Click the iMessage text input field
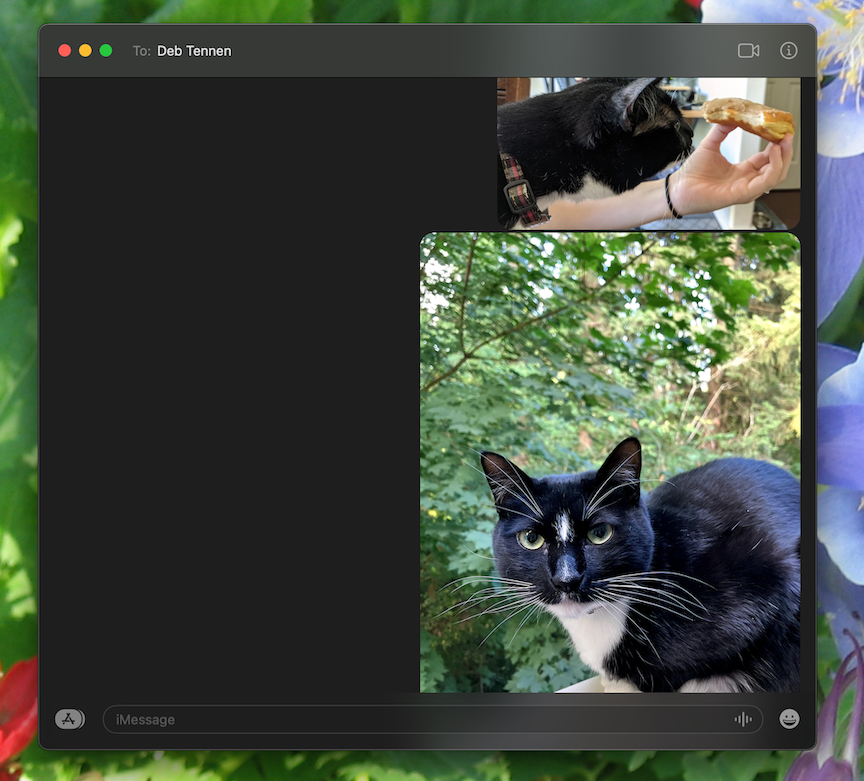This screenshot has height=781, width=864. pyautogui.click(x=433, y=719)
